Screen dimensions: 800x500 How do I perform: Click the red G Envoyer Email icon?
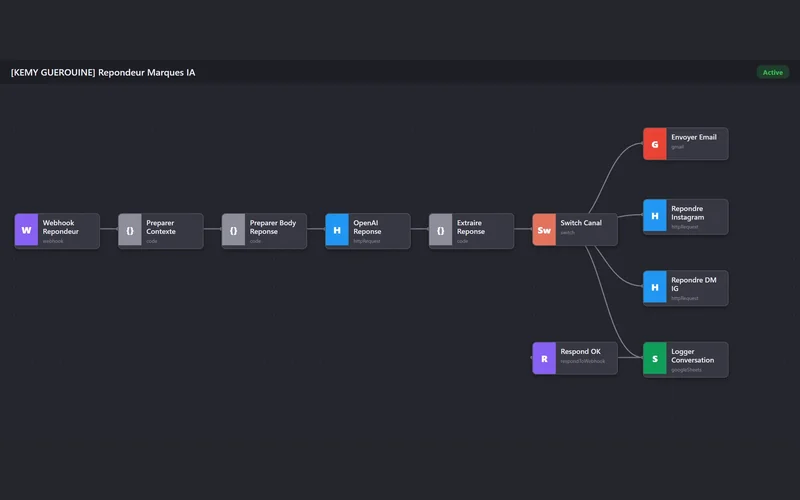tap(655, 144)
